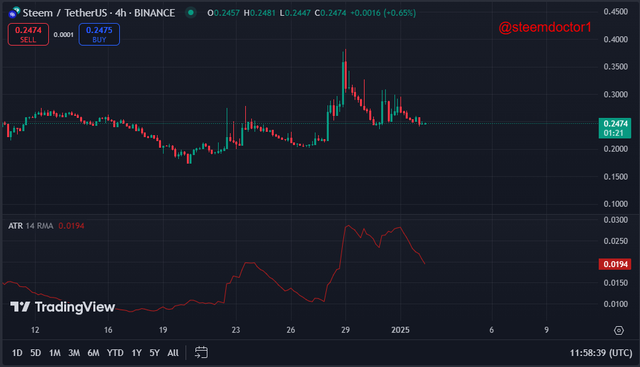640x367 pixels.
Task: Click the date label 9 on time axis
Action: click(547, 330)
